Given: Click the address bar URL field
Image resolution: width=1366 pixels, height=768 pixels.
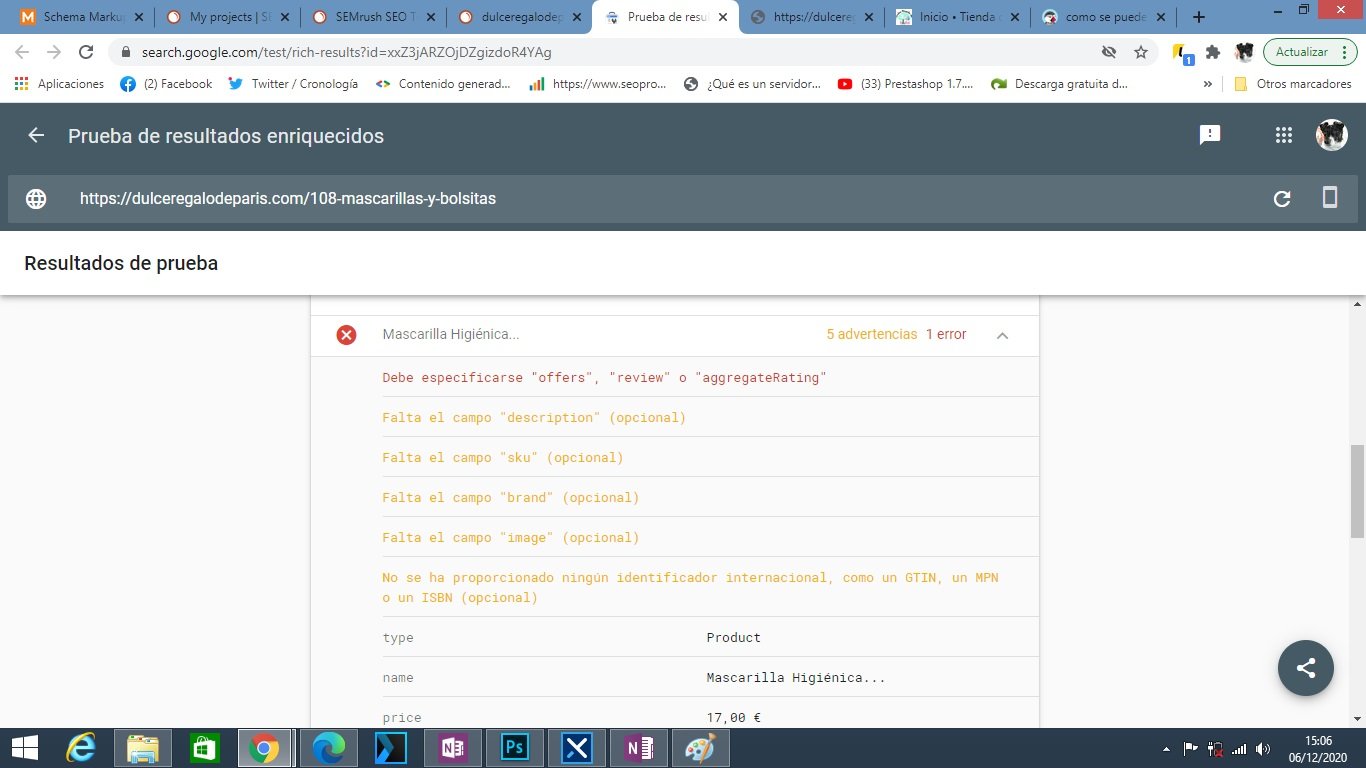Looking at the screenshot, I should click(610, 52).
